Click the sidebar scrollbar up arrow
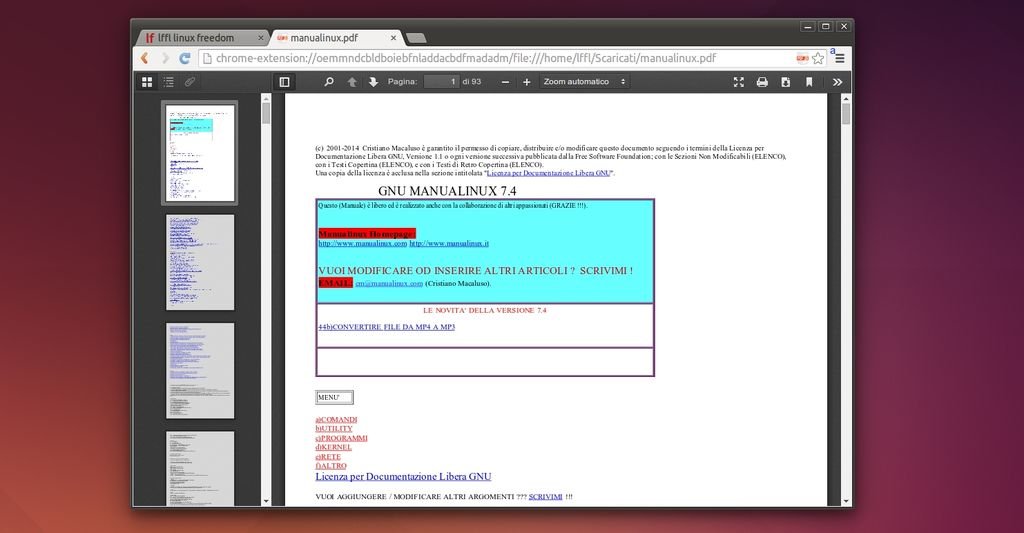Image resolution: width=1024 pixels, height=533 pixels. point(266,98)
